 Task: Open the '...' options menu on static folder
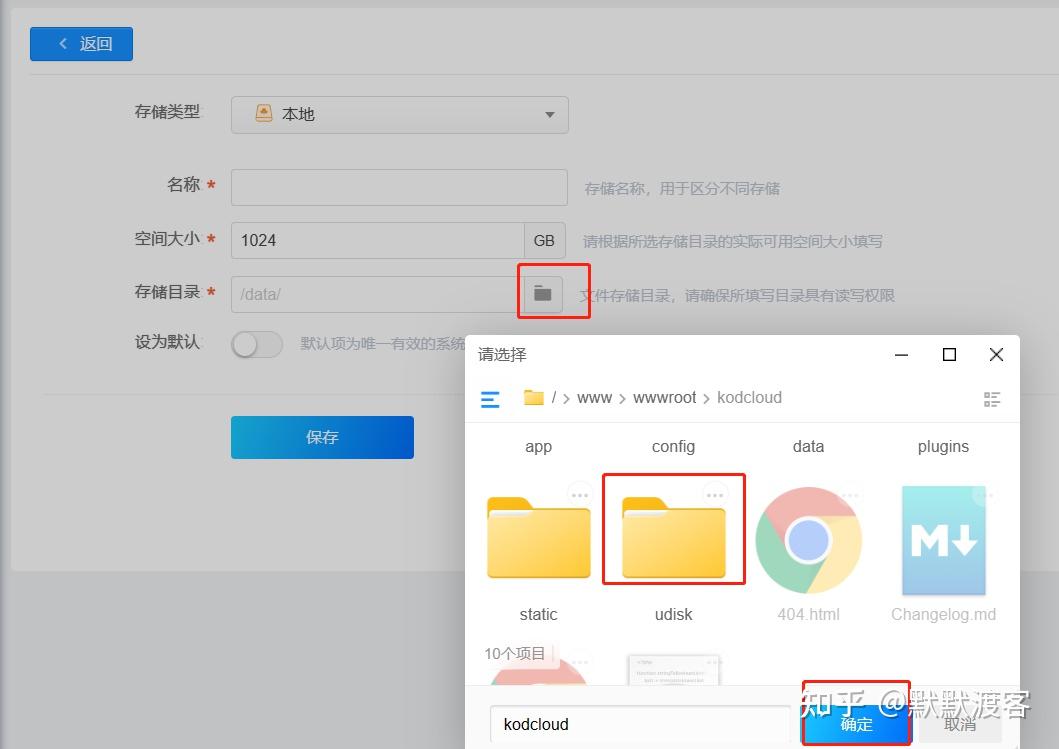pyautogui.click(x=579, y=492)
